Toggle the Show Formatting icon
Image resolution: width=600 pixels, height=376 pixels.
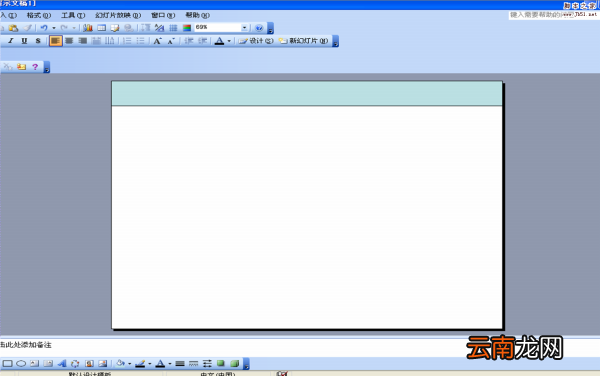coord(159,28)
